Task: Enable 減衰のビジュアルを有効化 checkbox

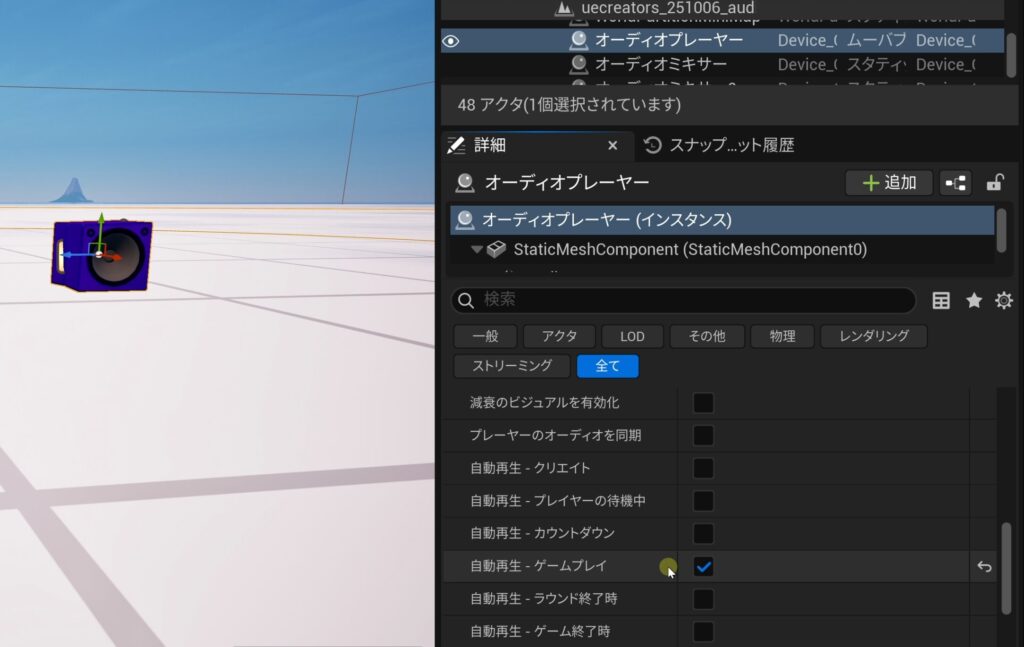Action: click(704, 403)
